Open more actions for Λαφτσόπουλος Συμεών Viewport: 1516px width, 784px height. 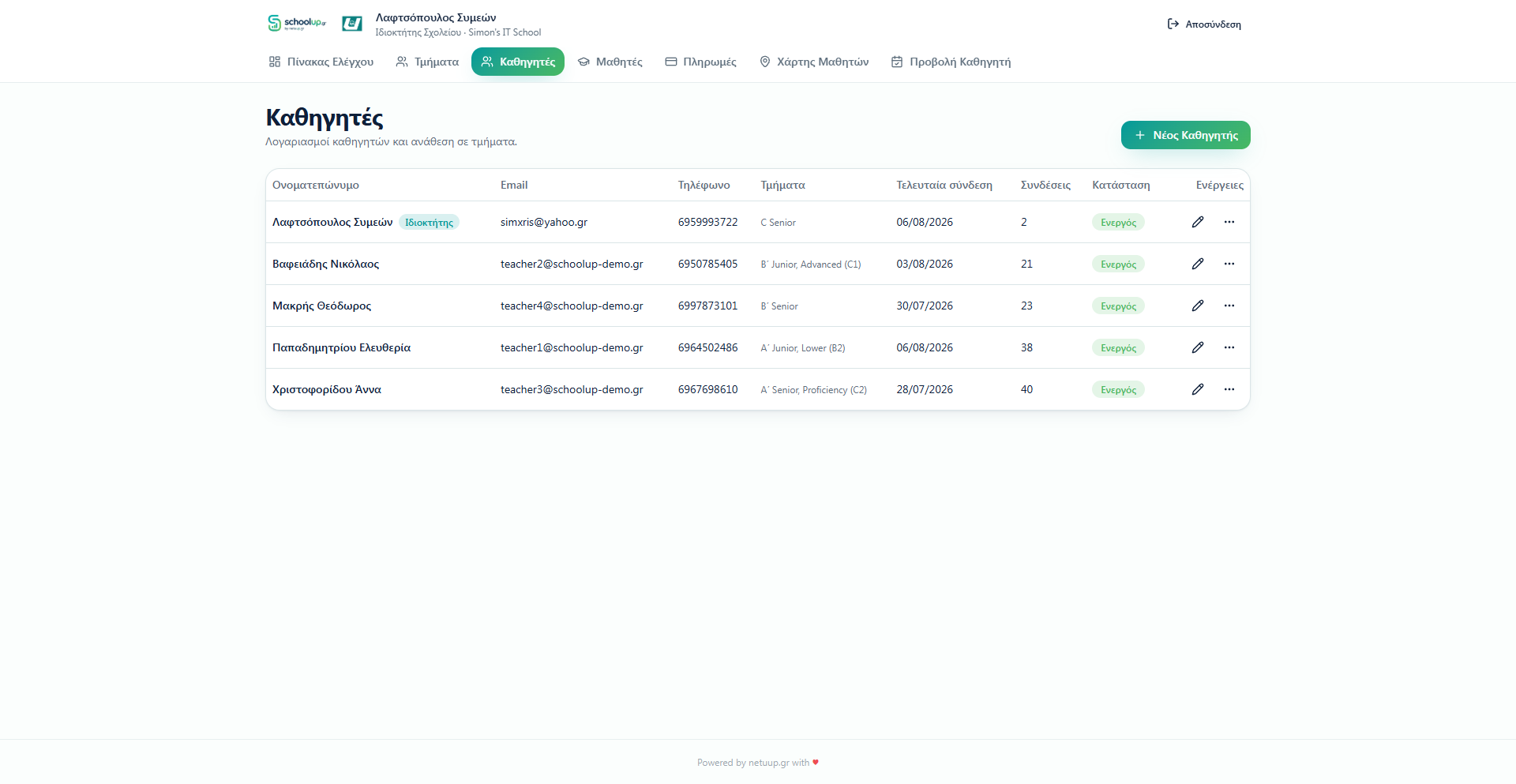tap(1229, 222)
